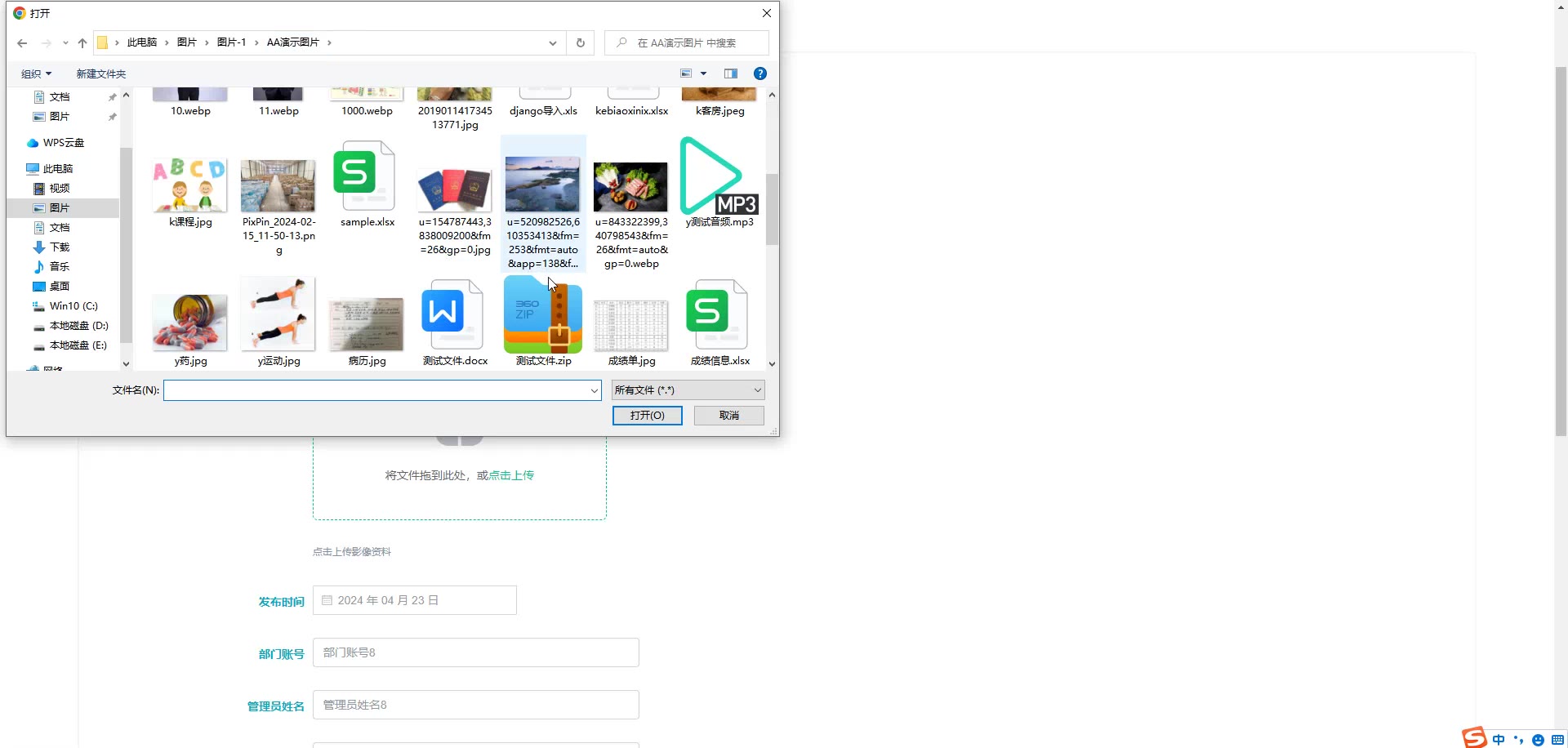The image size is (1568, 748).
Task: Select the 病历.jpg thumbnail
Action: pos(367,324)
